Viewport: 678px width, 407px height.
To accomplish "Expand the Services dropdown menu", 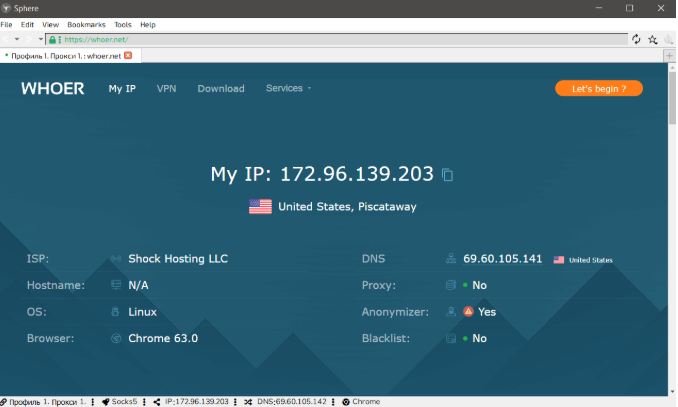I will click(x=288, y=88).
